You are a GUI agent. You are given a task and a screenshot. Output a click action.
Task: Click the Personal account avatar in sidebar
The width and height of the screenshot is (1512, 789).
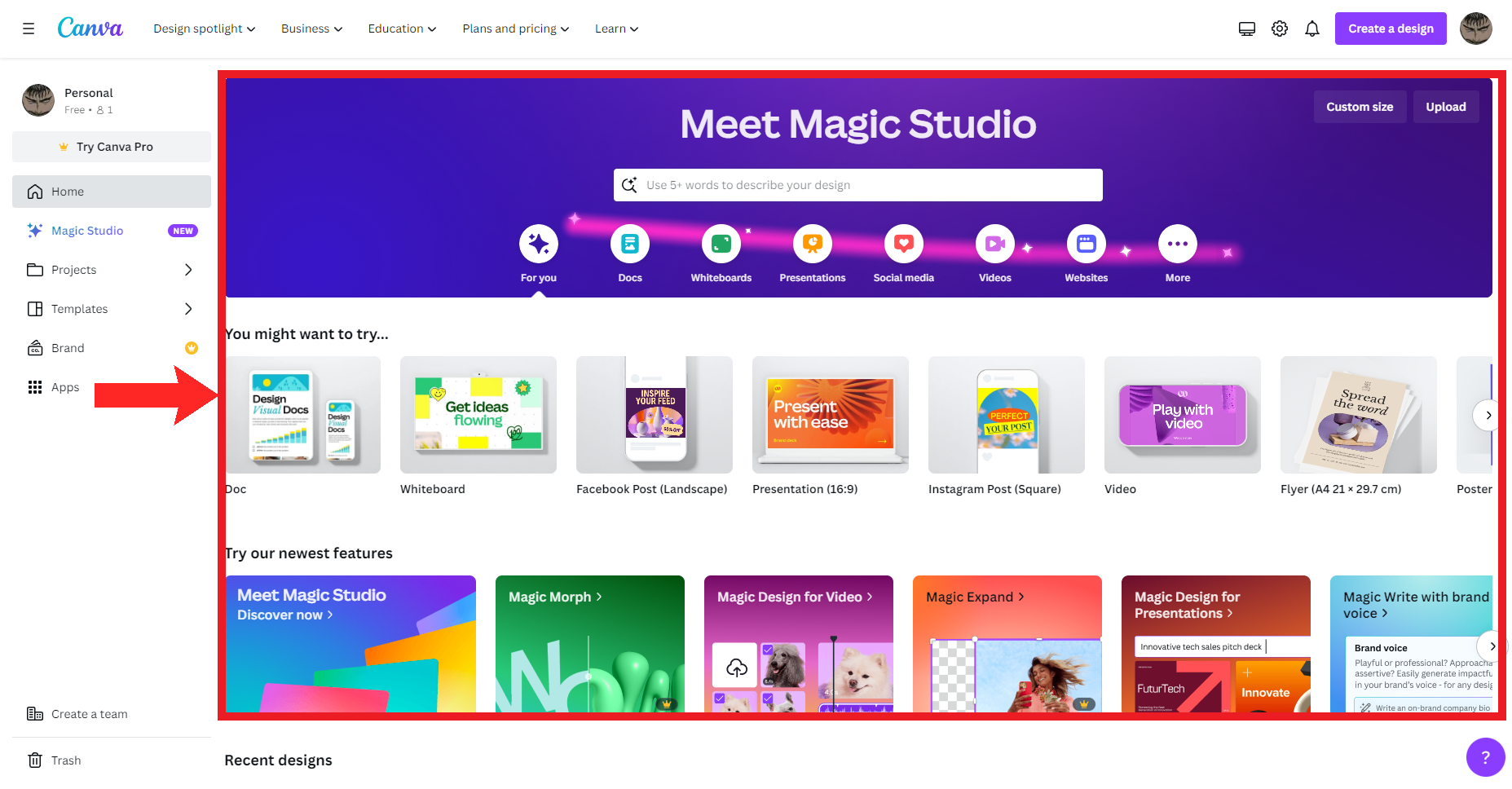tap(38, 100)
